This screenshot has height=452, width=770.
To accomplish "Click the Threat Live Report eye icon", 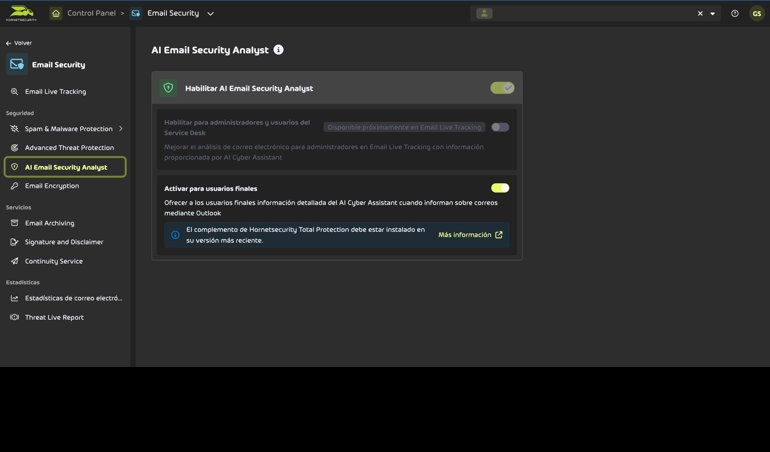I will pyautogui.click(x=14, y=317).
